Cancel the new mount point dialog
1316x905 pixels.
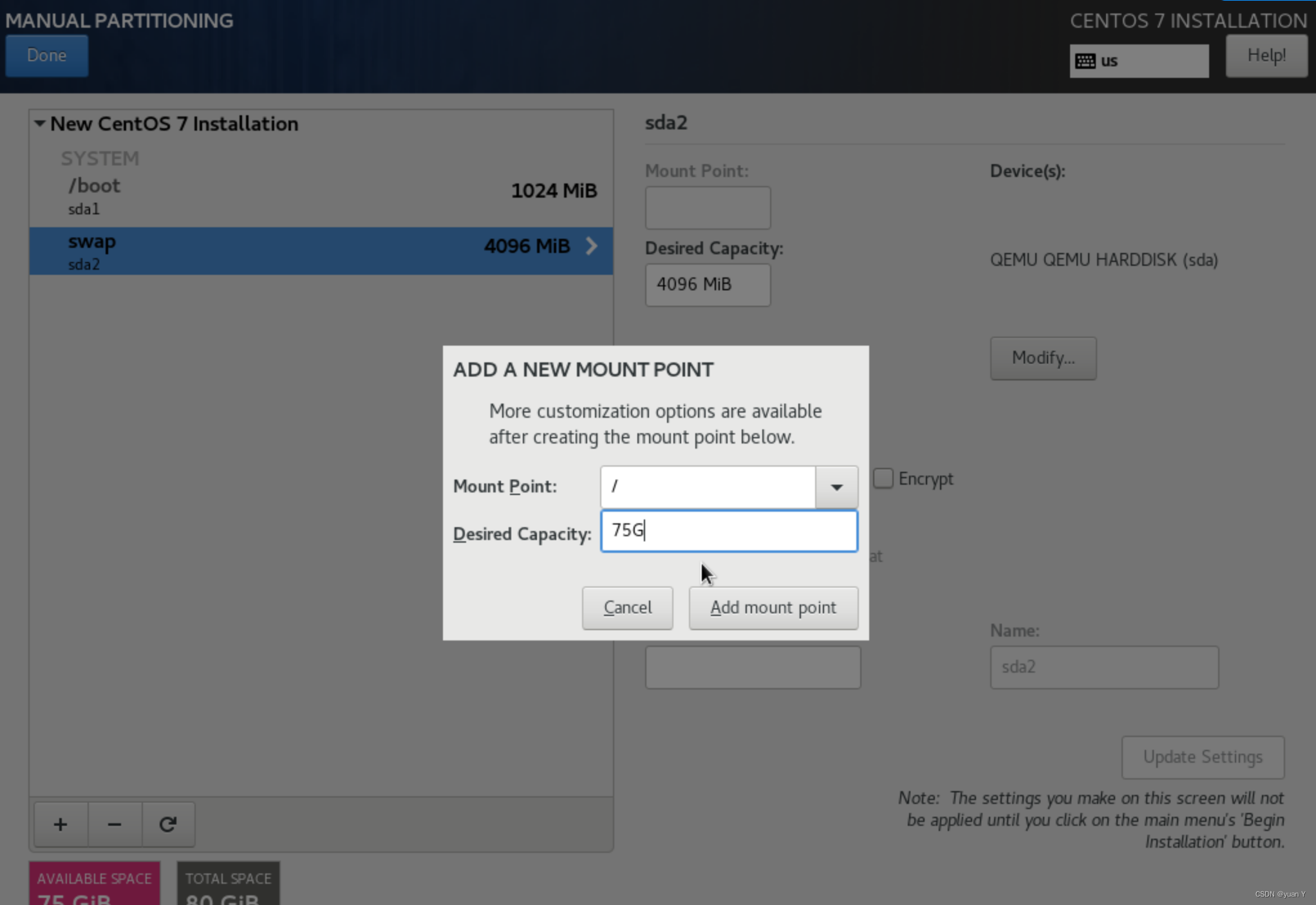click(x=627, y=608)
